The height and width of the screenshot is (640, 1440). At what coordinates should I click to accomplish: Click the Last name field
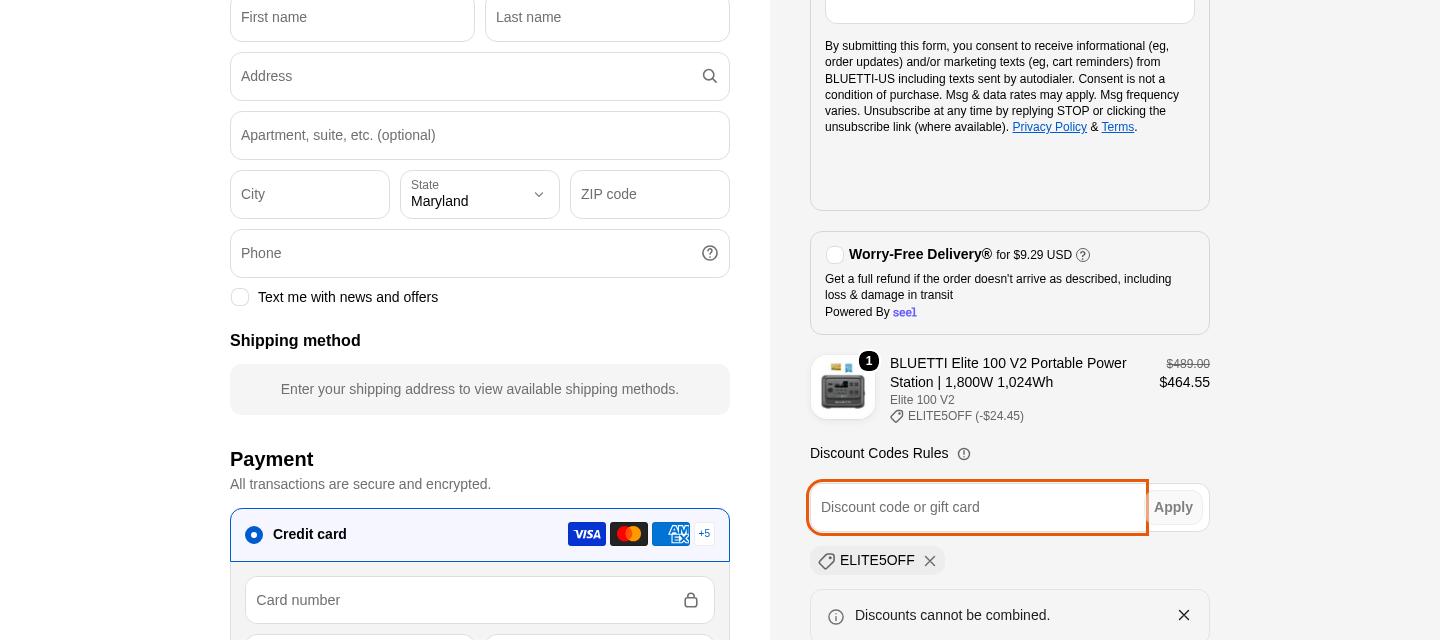(607, 17)
